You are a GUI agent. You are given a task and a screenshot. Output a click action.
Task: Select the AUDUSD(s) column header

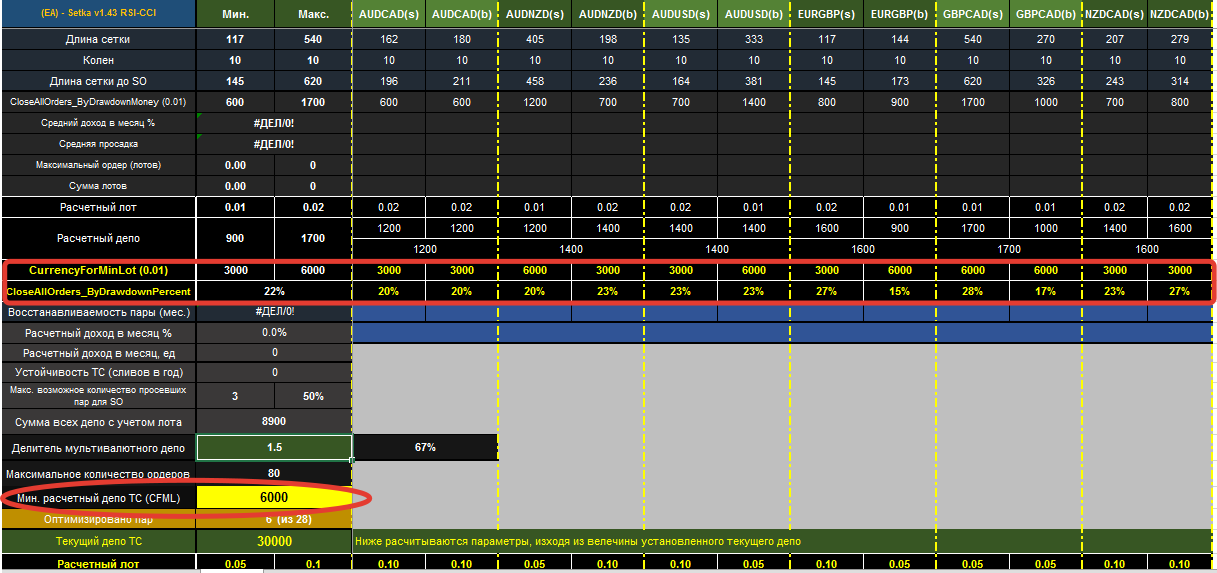(680, 15)
